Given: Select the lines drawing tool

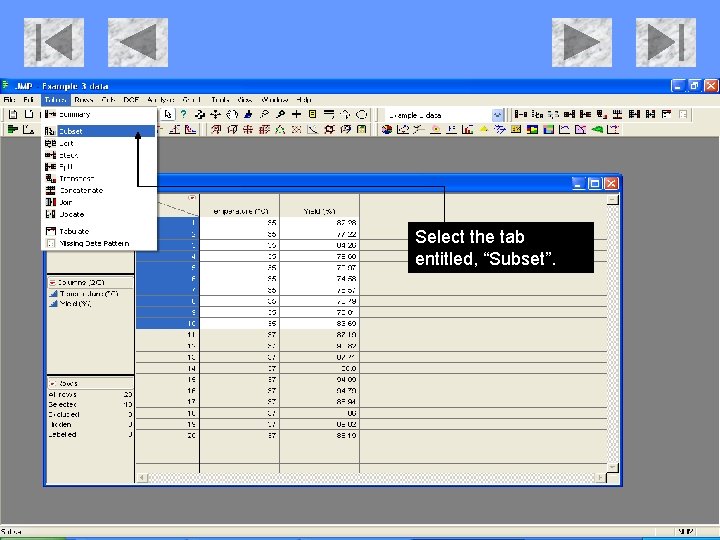Looking at the screenshot, I should (329, 114).
